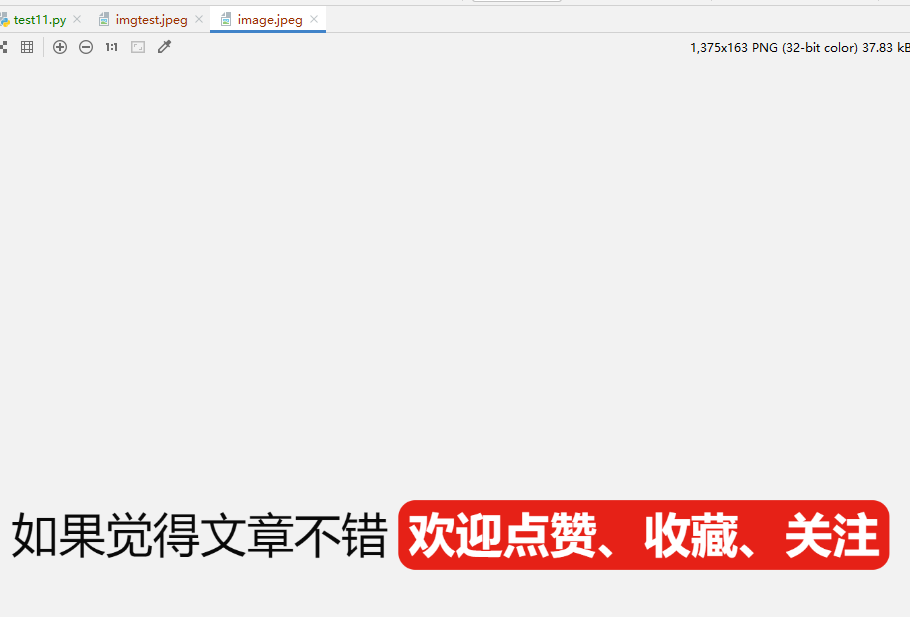The width and height of the screenshot is (910, 617).
Task: Click the image info text 1,375x163 PNG
Action: coord(799,48)
